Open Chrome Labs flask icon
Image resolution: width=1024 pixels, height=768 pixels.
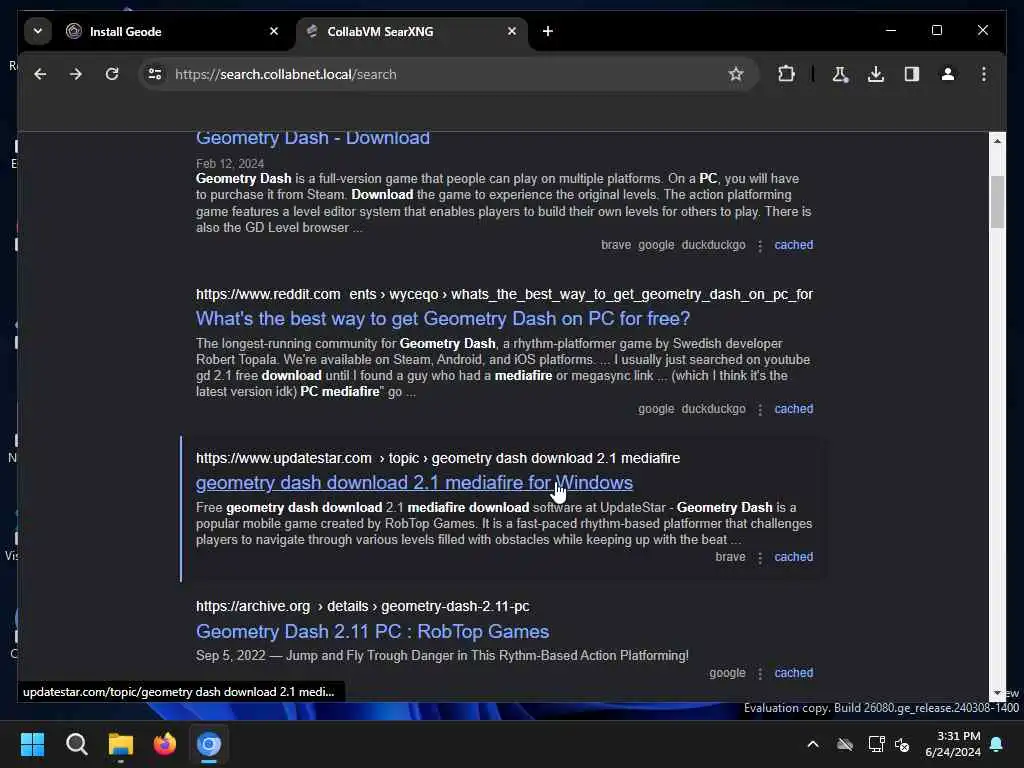click(840, 74)
